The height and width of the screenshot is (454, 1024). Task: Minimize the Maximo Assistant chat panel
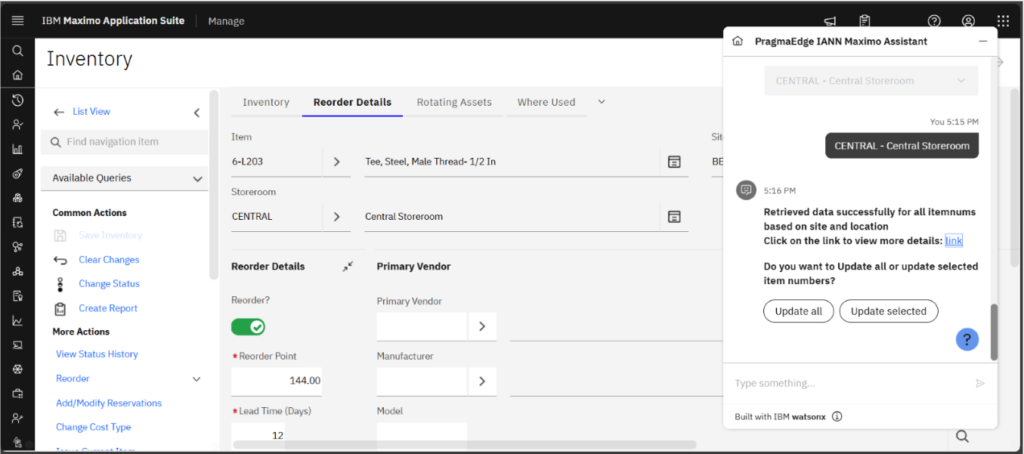click(x=982, y=41)
